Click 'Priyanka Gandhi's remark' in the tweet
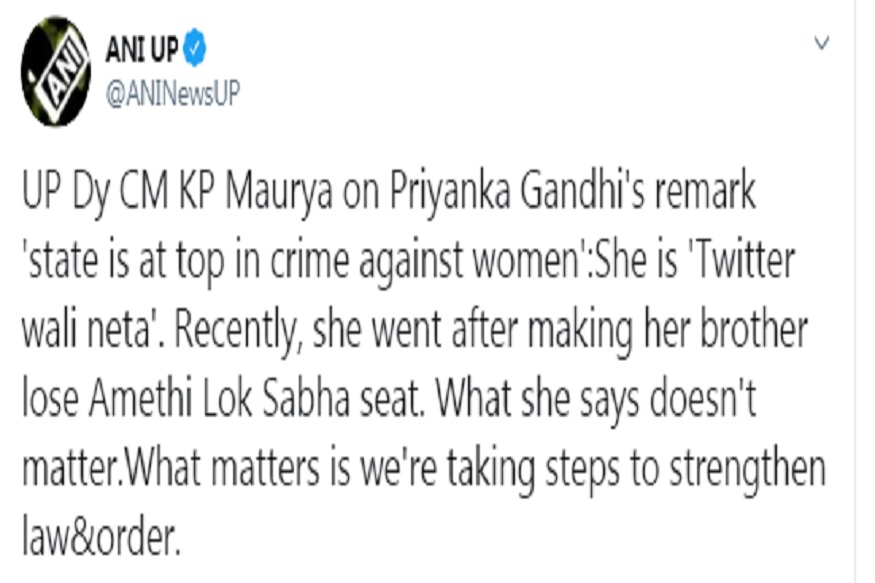The width and height of the screenshot is (875, 583). click(x=572, y=192)
